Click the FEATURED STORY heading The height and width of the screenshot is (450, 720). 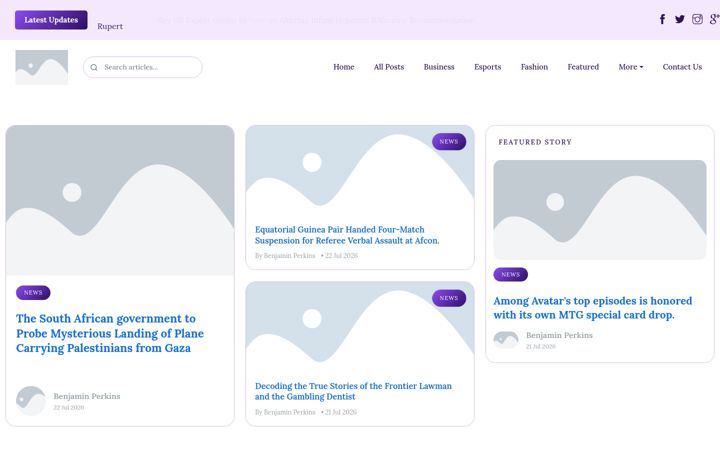click(535, 142)
